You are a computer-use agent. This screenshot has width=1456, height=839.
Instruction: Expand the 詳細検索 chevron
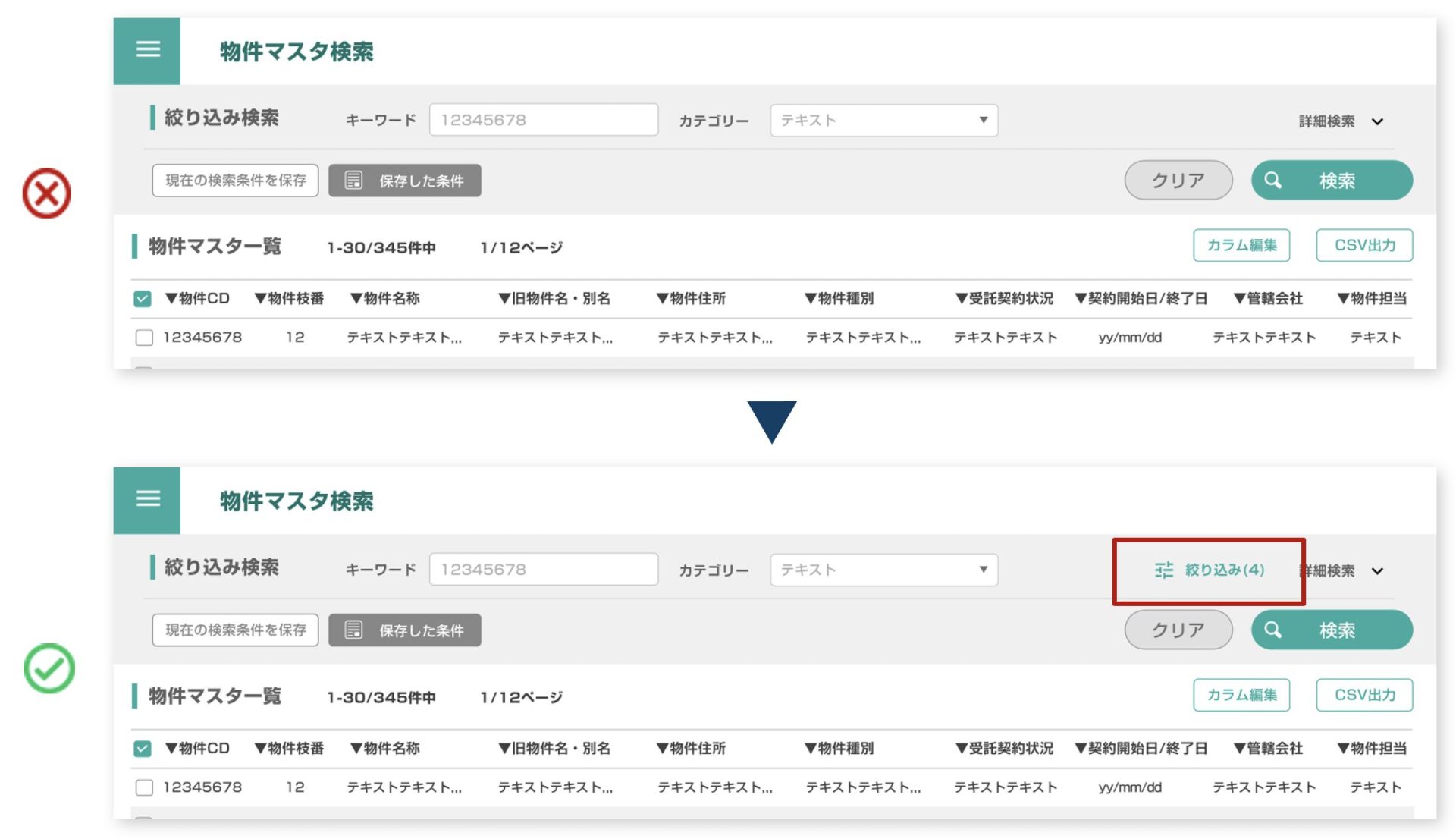[x=1378, y=121]
